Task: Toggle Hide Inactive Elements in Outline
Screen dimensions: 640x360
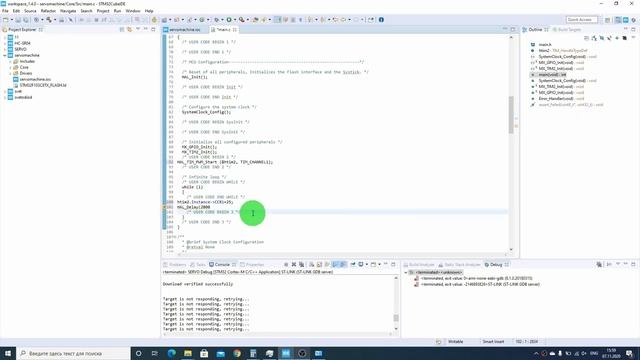Action: 624,38
